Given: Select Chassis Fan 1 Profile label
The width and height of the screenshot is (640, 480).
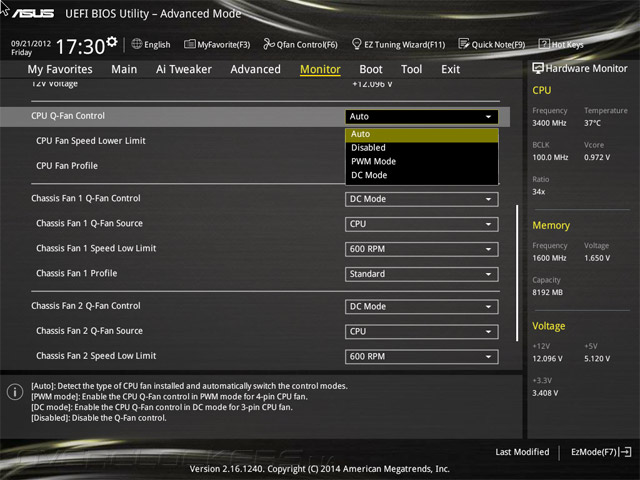Looking at the screenshot, I should [x=76, y=273].
